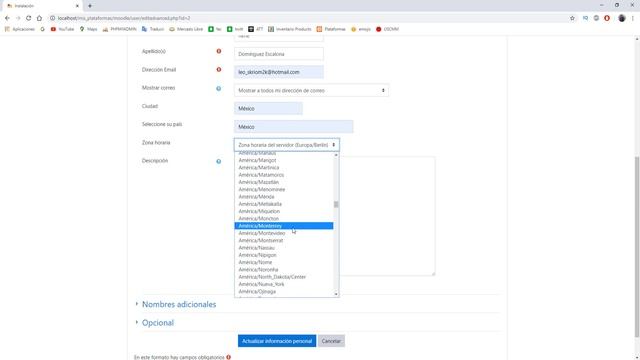Open the Chrome profile avatar

point(622,18)
